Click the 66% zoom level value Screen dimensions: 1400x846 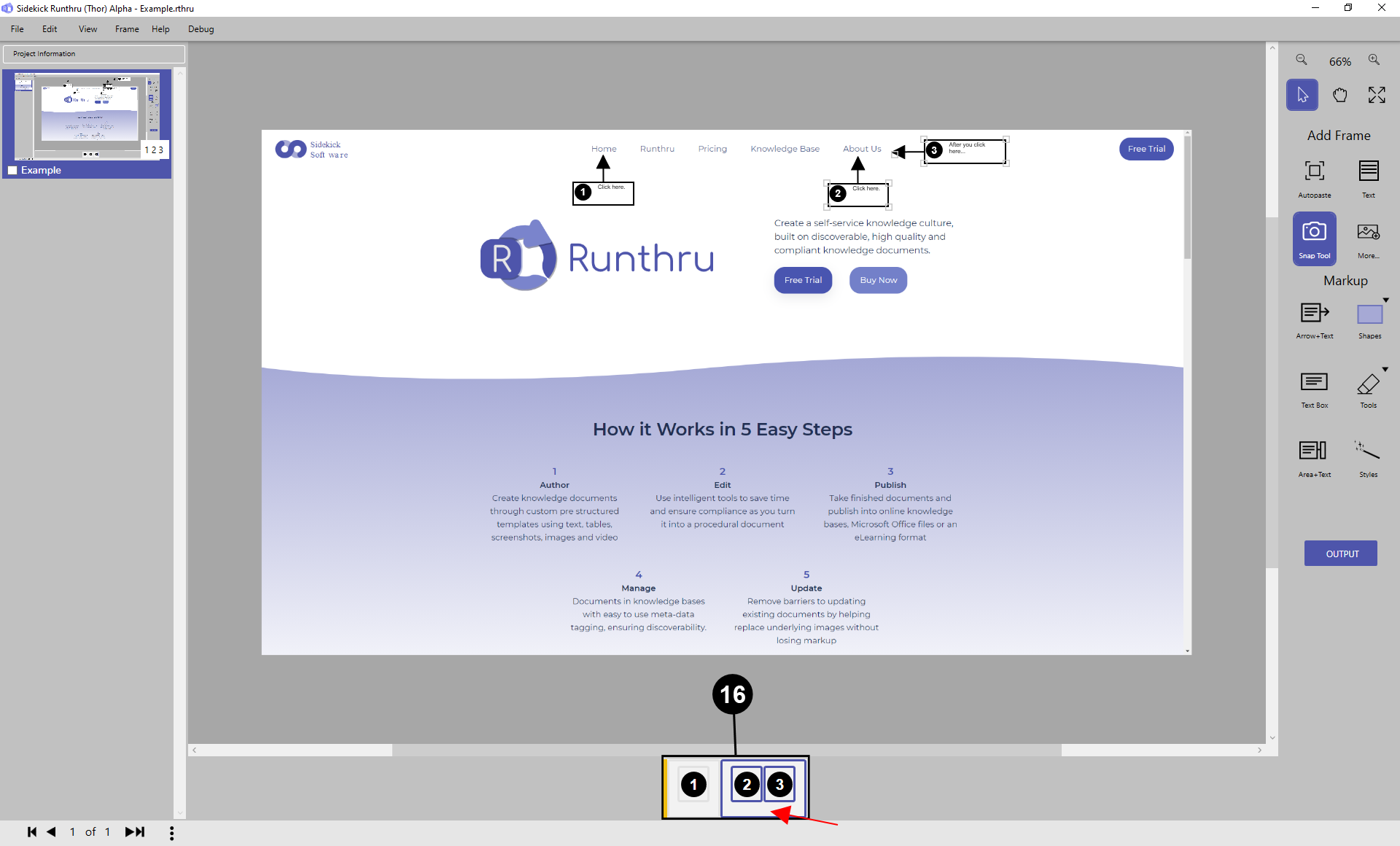coord(1339,61)
